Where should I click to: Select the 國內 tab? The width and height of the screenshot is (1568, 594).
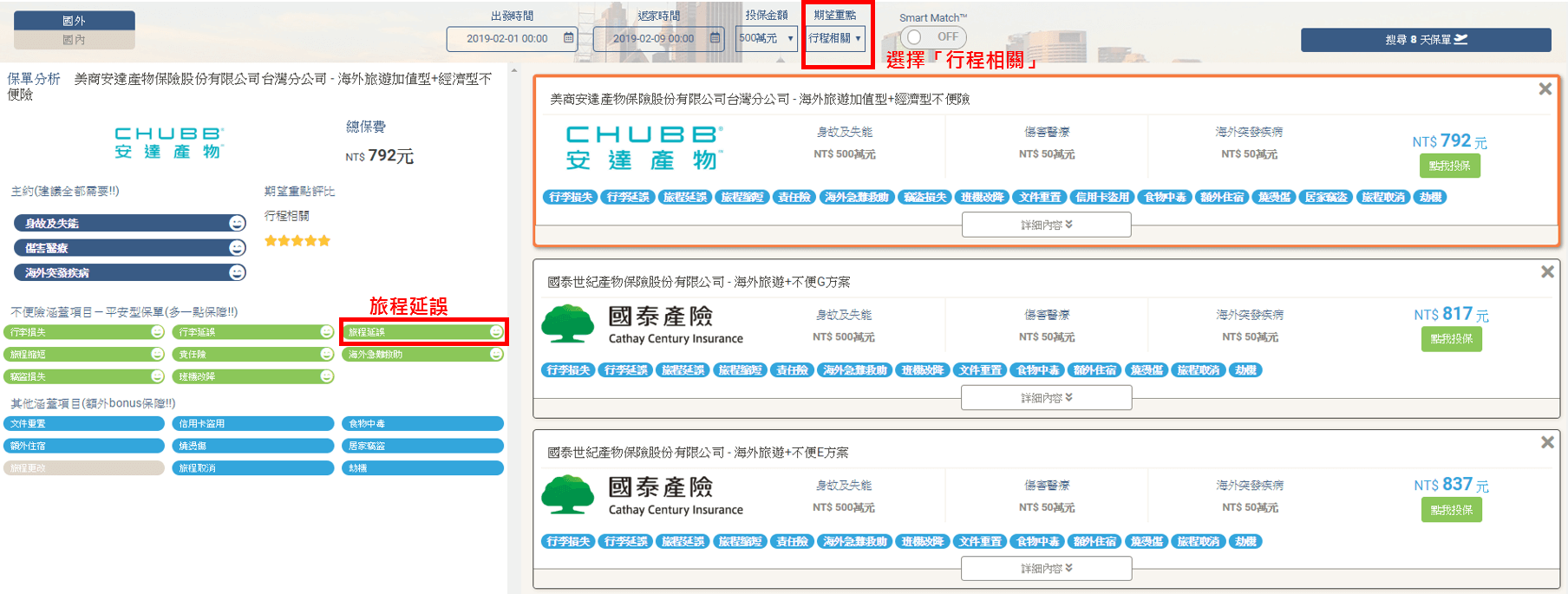point(75,40)
